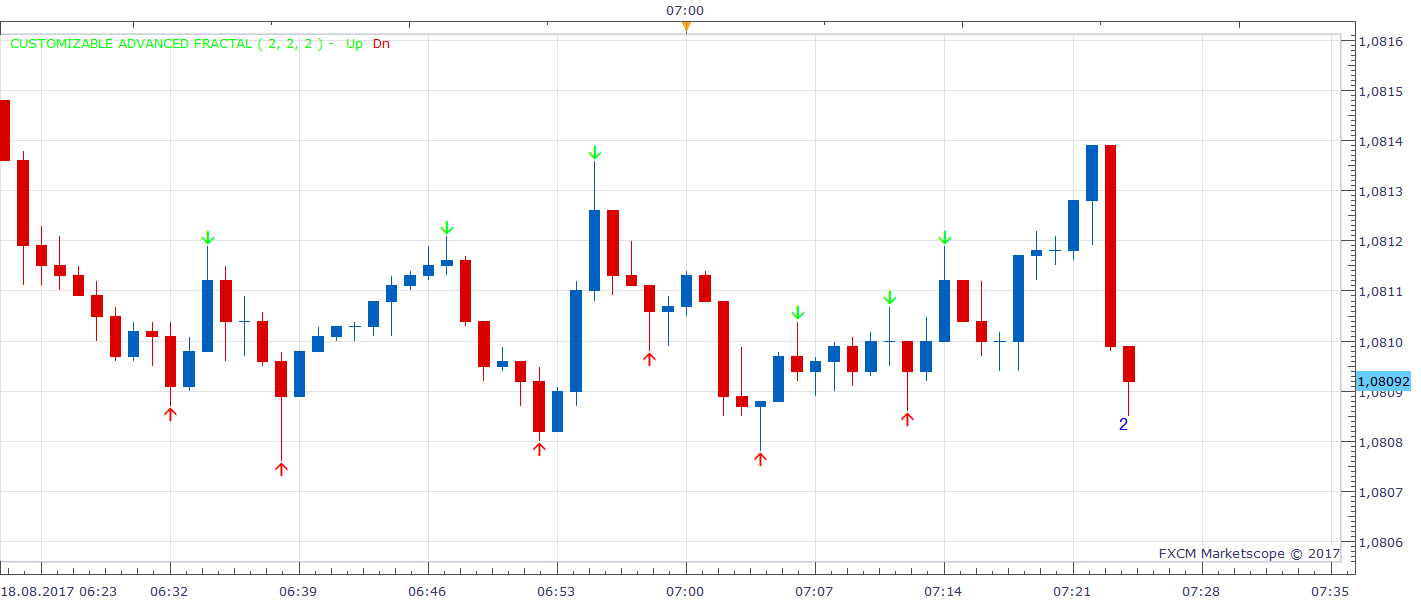Image resolution: width=1421 pixels, height=604 pixels.
Task: Select the red up-arrow under the 06:58 candle
Action: (x=649, y=359)
